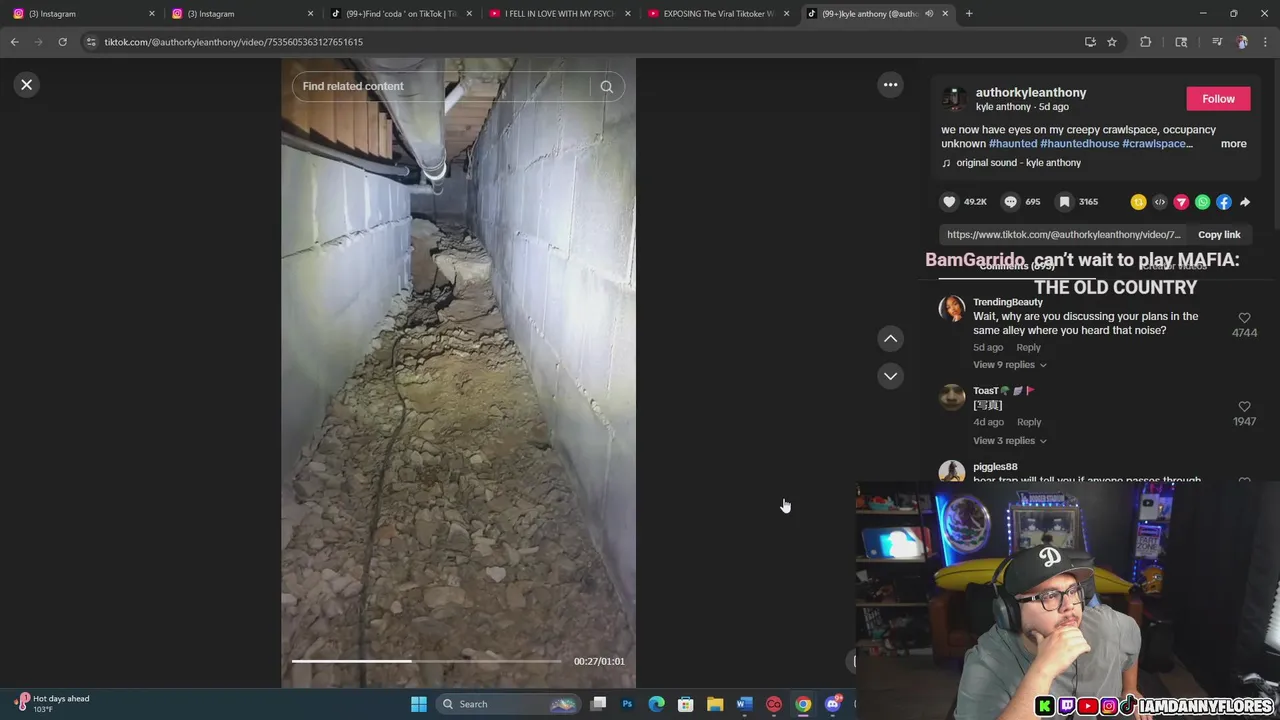Open authorkyleanthony profile avatar
This screenshot has width=1280, height=720.
click(953, 99)
